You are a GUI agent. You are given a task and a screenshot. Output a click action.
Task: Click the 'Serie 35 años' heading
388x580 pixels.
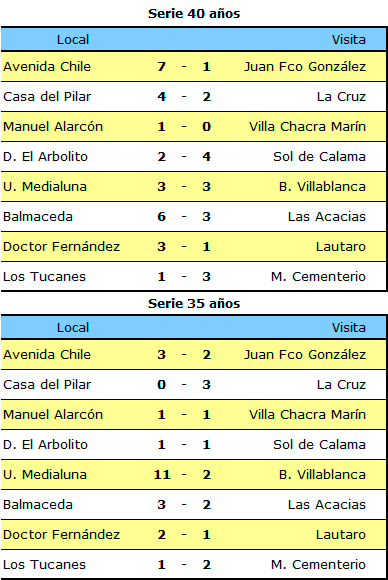point(194,304)
